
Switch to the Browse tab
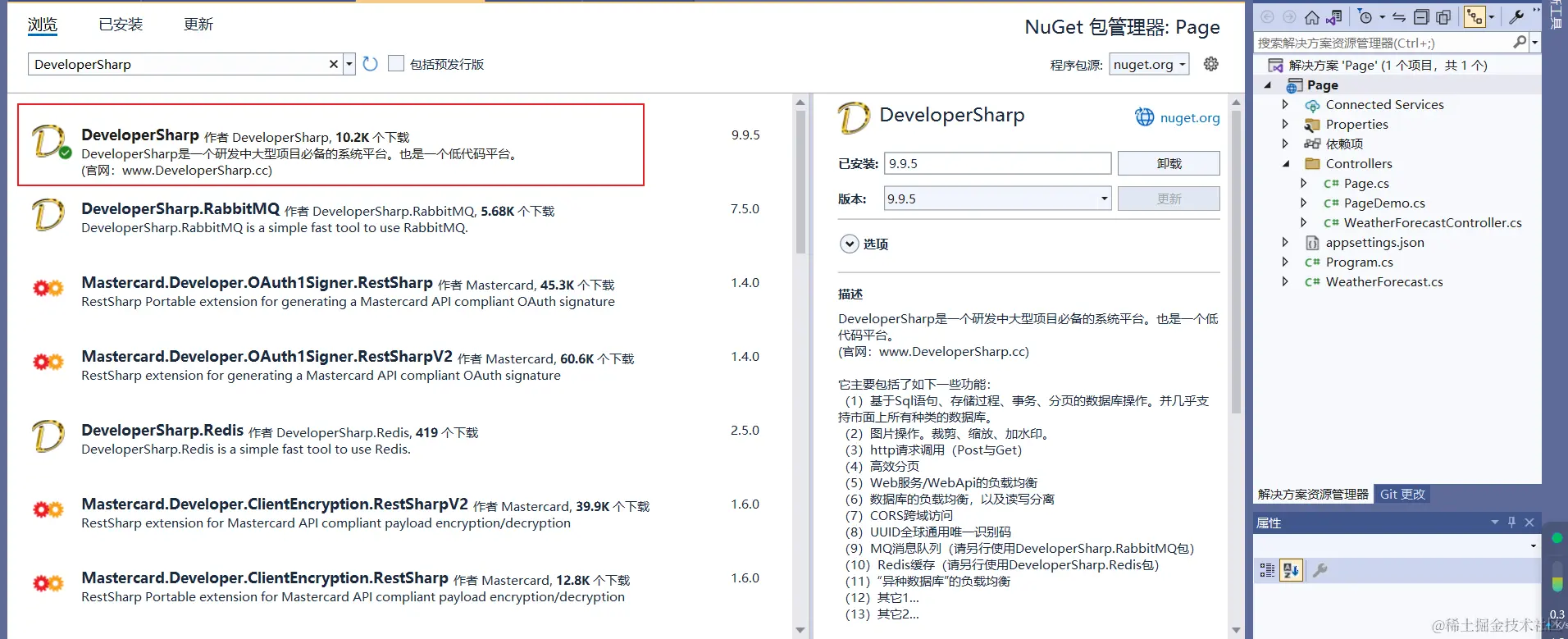point(43,25)
